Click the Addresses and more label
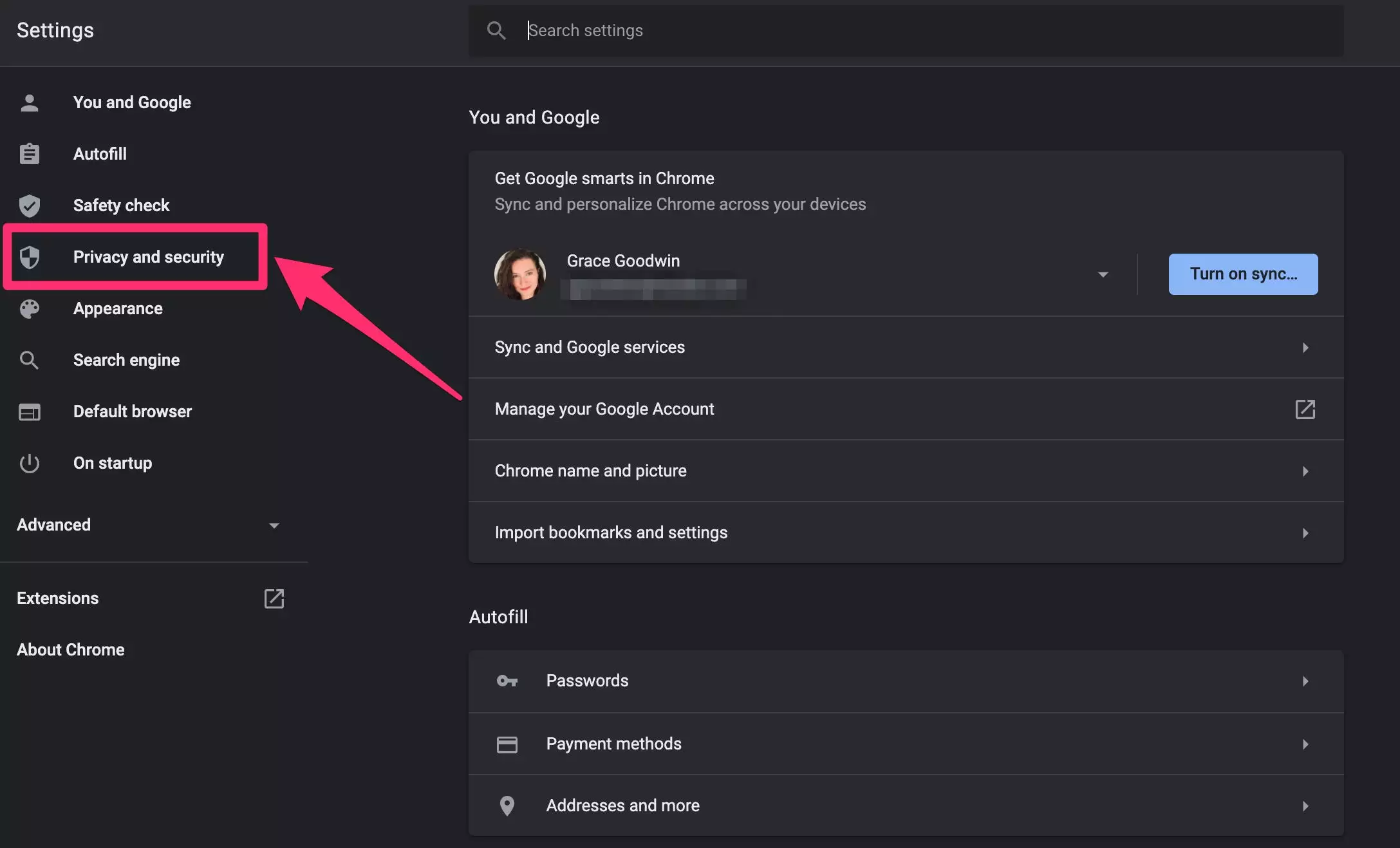Screen dimensions: 1400x848 click(622, 806)
